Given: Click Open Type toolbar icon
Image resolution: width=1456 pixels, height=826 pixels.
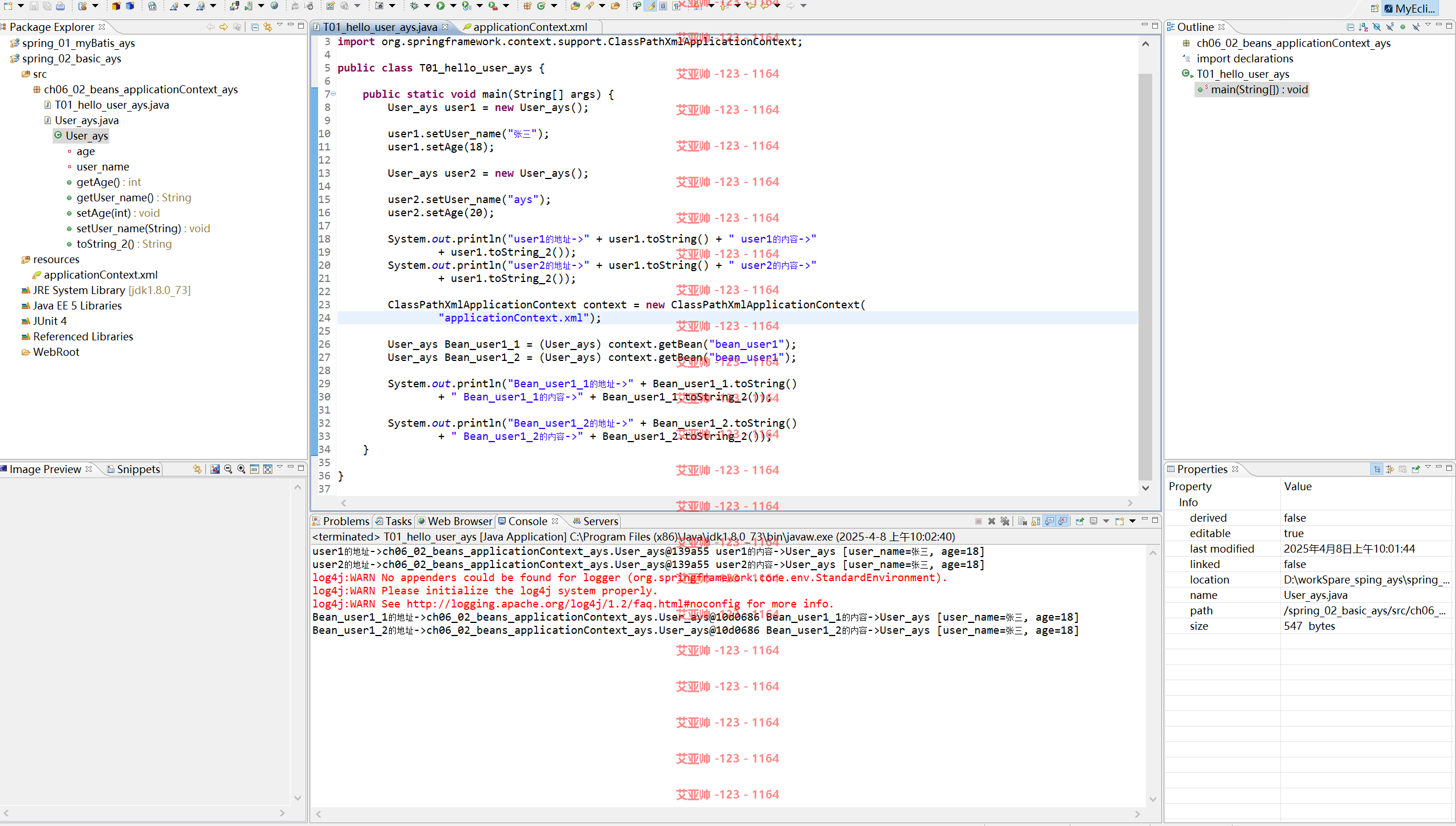Looking at the screenshot, I should point(576,6).
